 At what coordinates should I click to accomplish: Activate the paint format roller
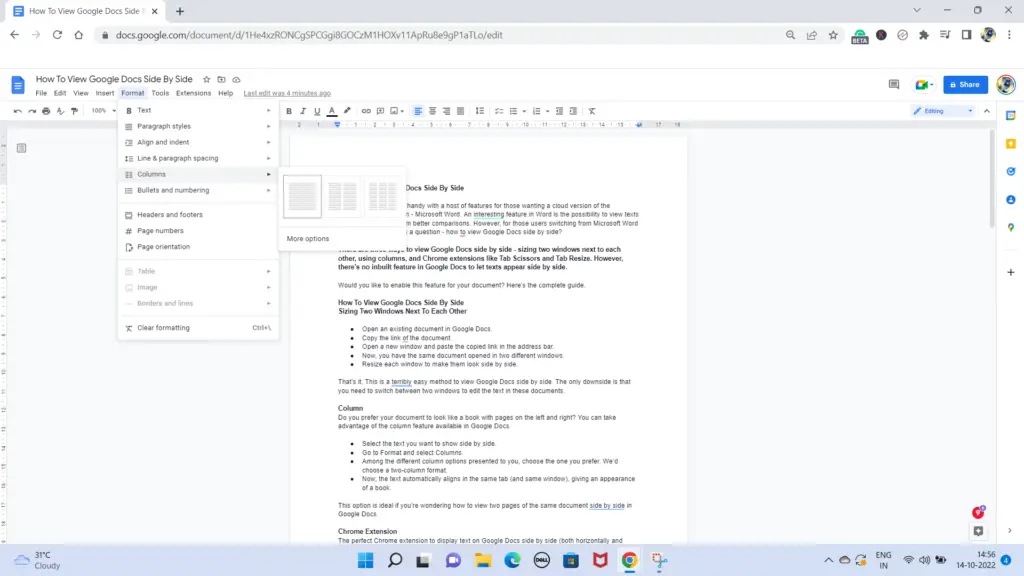click(74, 111)
